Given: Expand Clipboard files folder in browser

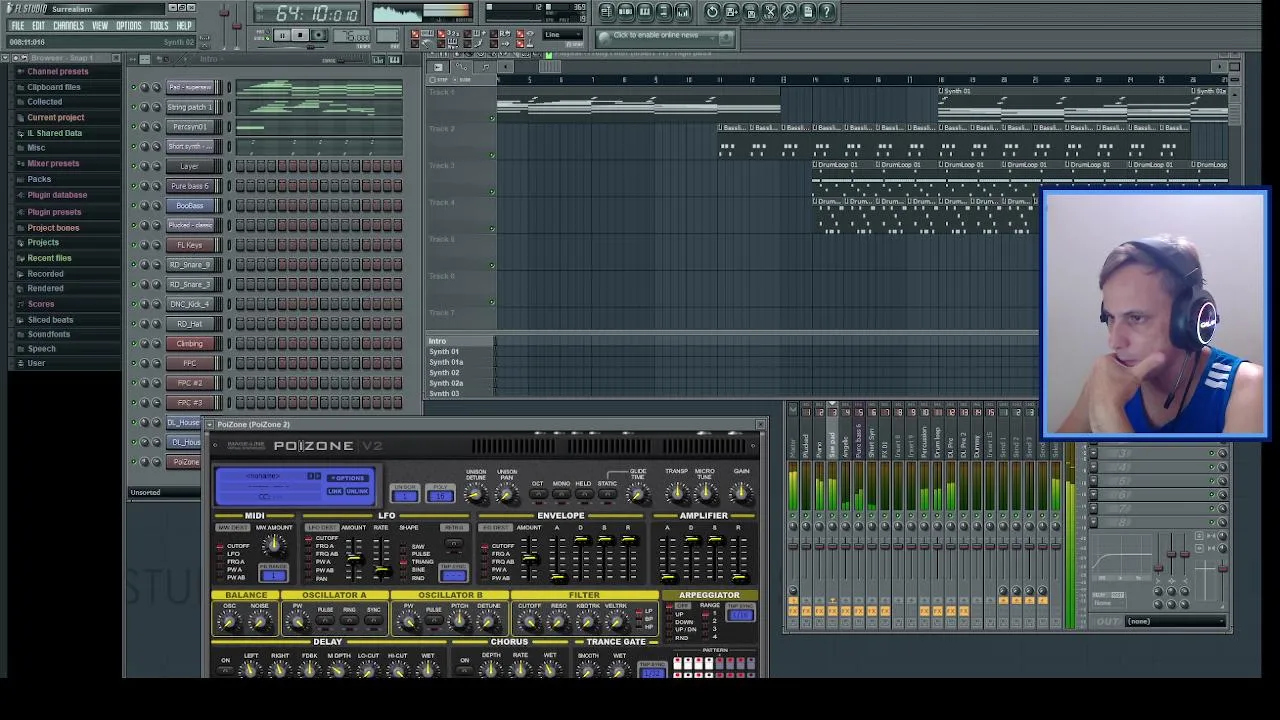Looking at the screenshot, I should tap(53, 87).
